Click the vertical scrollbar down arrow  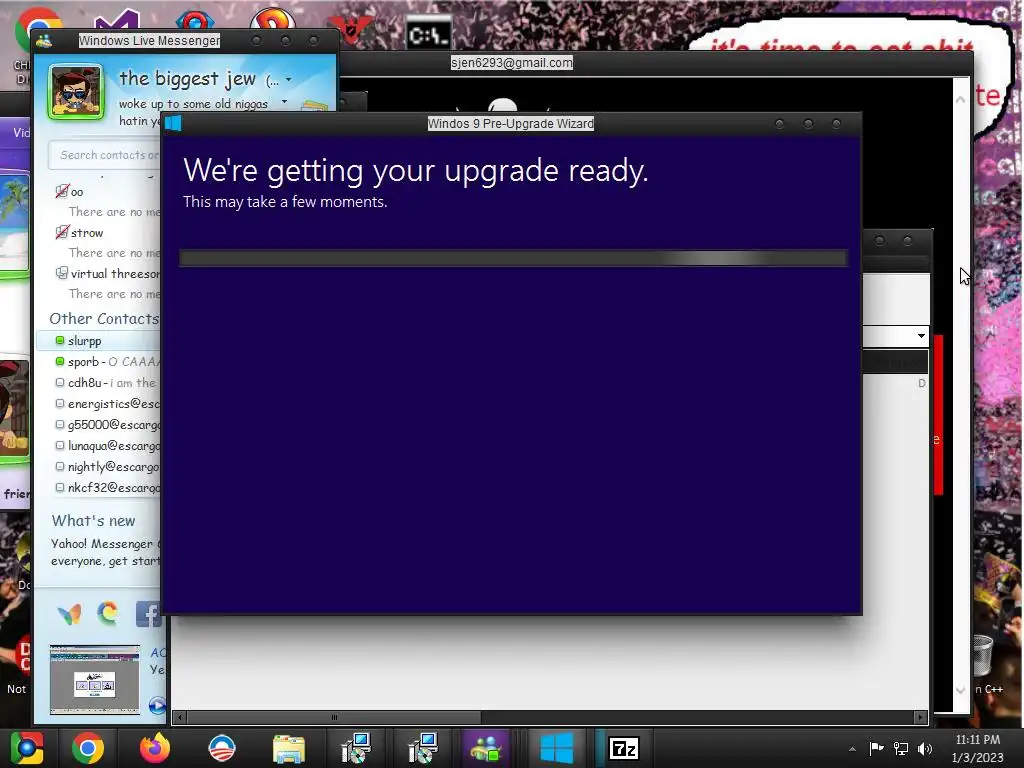960,690
